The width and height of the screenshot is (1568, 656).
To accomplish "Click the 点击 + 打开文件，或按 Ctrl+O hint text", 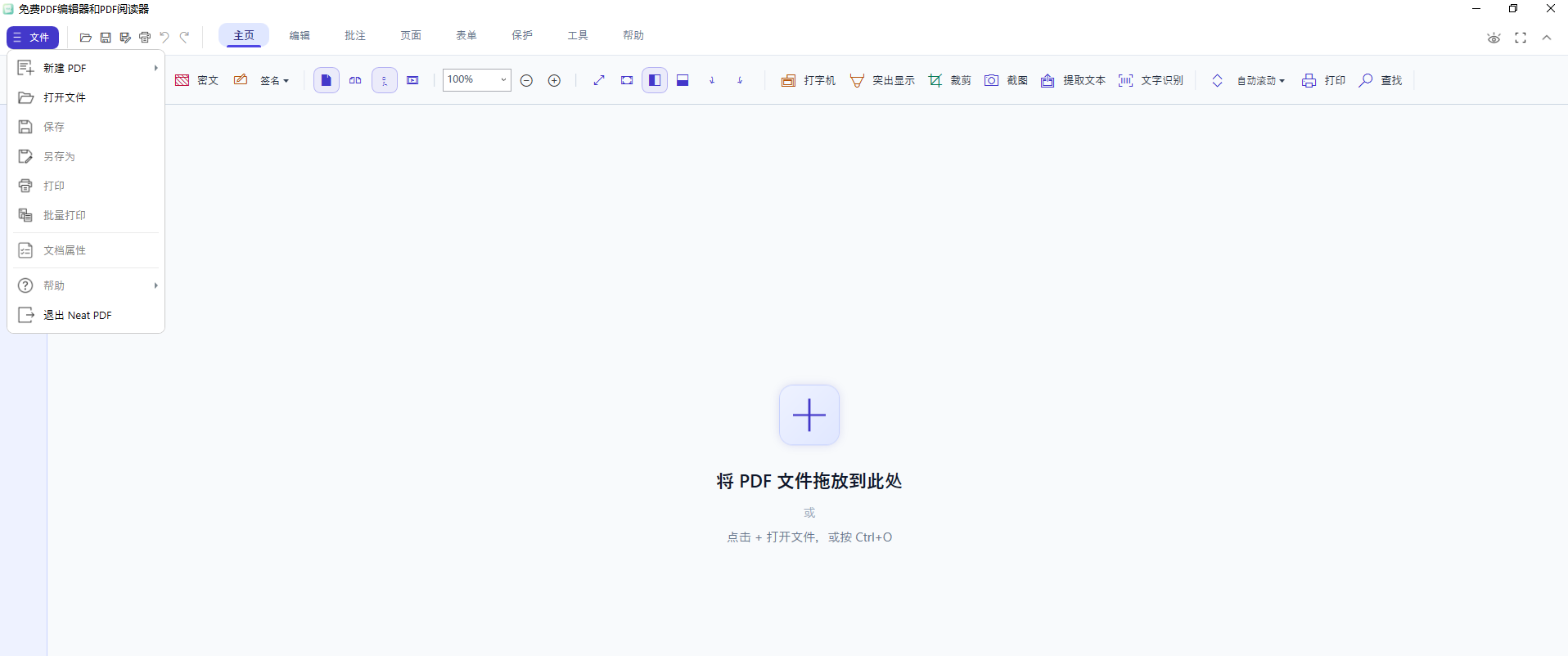I will [809, 537].
